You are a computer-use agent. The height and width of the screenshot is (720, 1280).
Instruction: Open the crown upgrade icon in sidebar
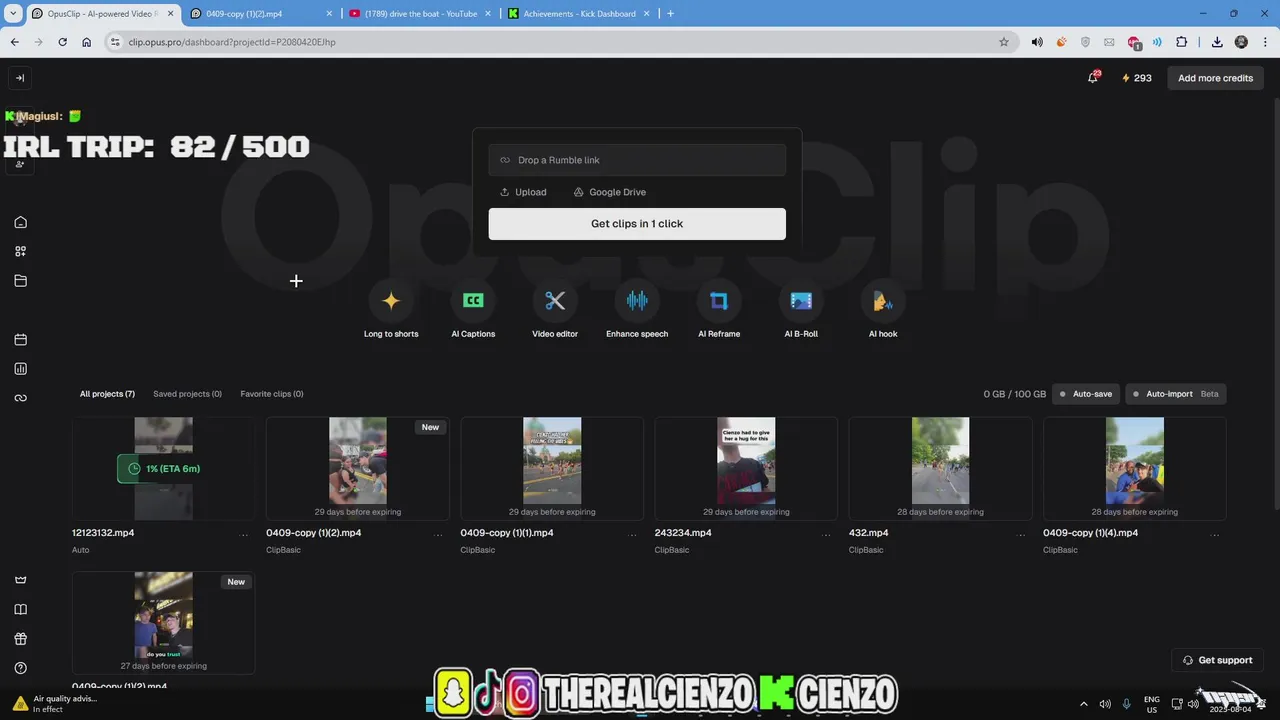point(20,580)
